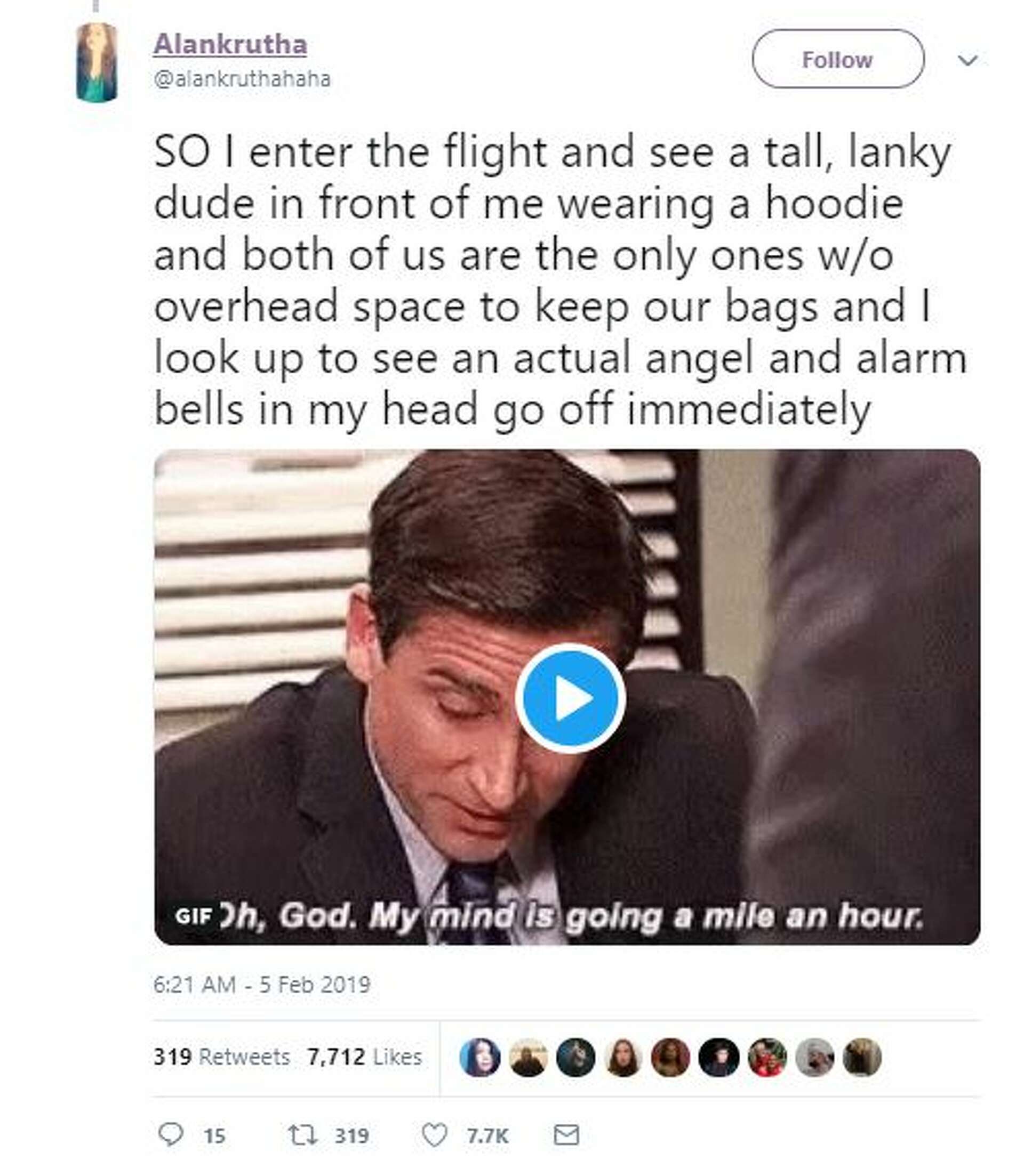Expand the tweet options chevron
Image resolution: width=1024 pixels, height=1176 pixels.
[967, 60]
